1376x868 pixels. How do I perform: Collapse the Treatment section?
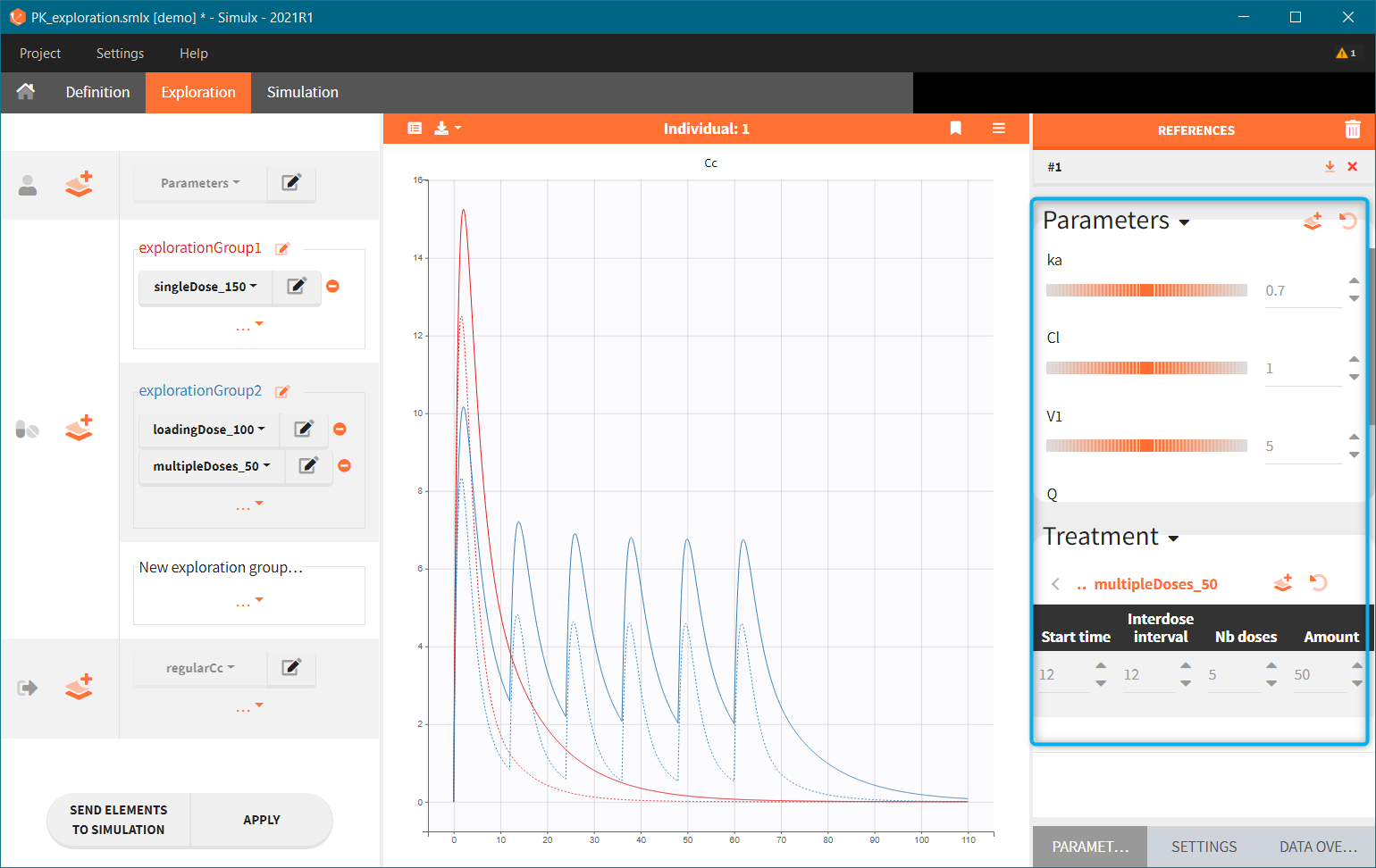point(1173,538)
